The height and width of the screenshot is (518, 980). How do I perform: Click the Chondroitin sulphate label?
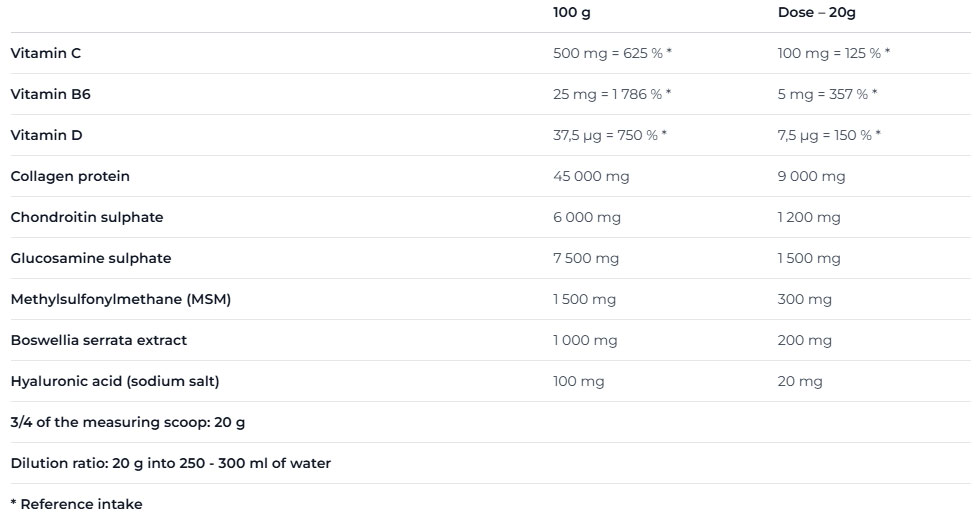[87, 217]
